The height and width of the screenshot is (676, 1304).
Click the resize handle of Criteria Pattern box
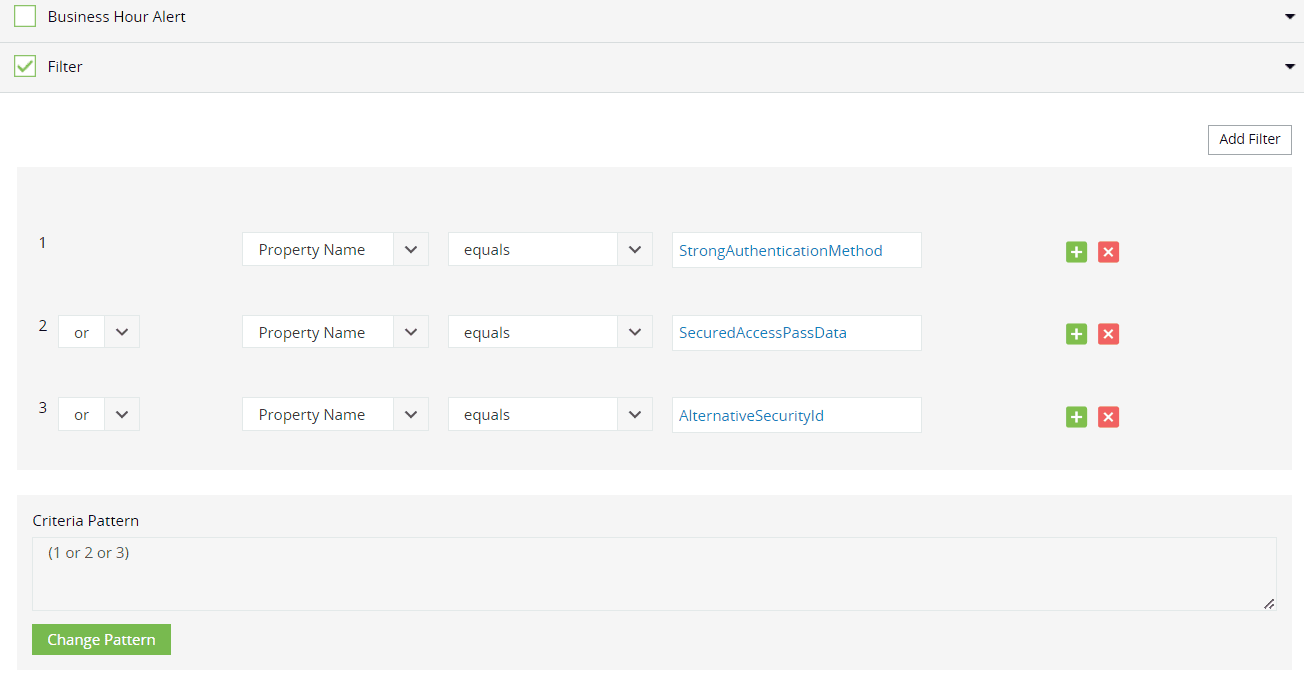click(x=1269, y=603)
